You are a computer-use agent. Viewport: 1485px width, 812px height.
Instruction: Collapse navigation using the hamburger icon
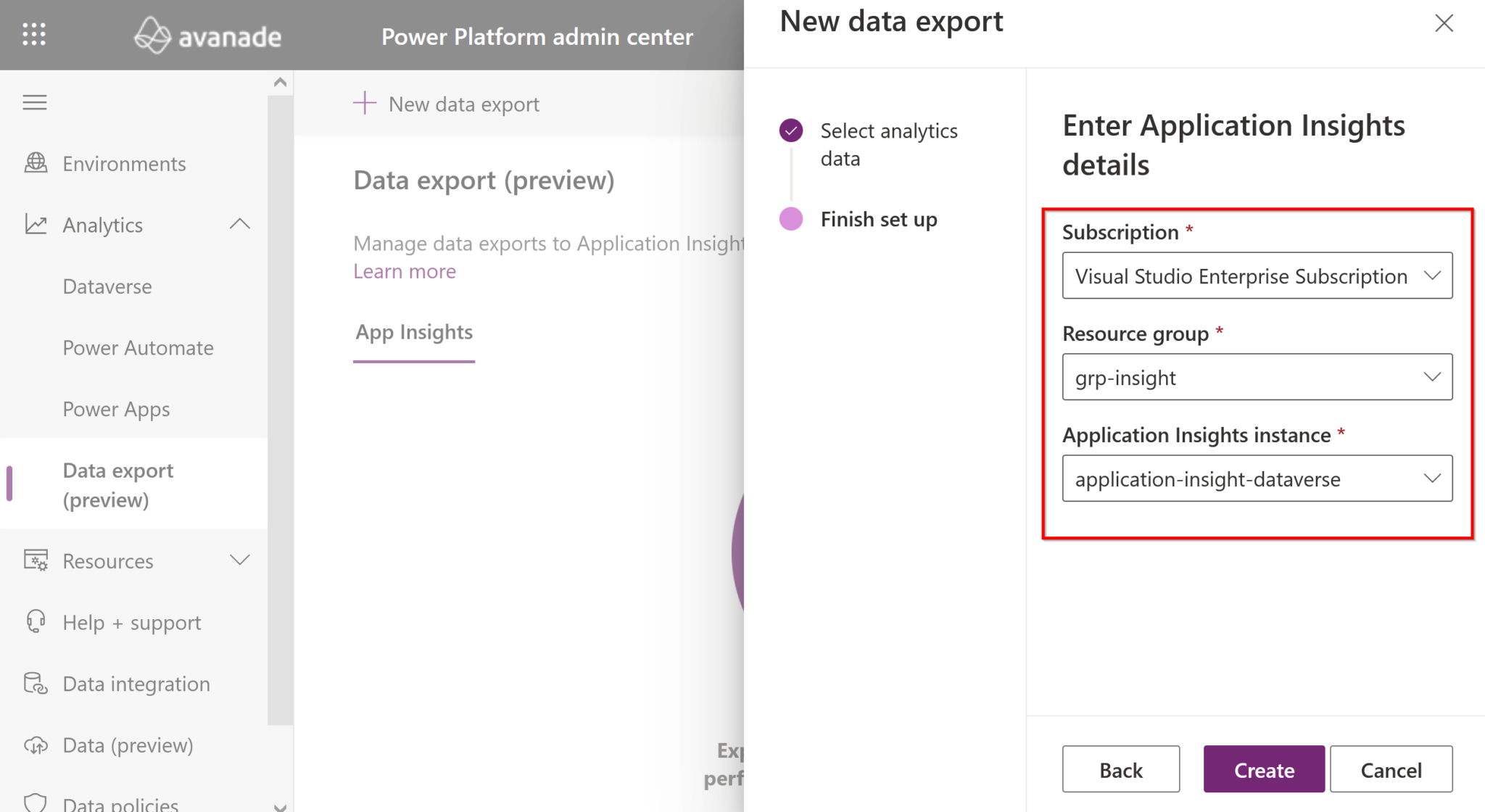pyautogui.click(x=34, y=102)
